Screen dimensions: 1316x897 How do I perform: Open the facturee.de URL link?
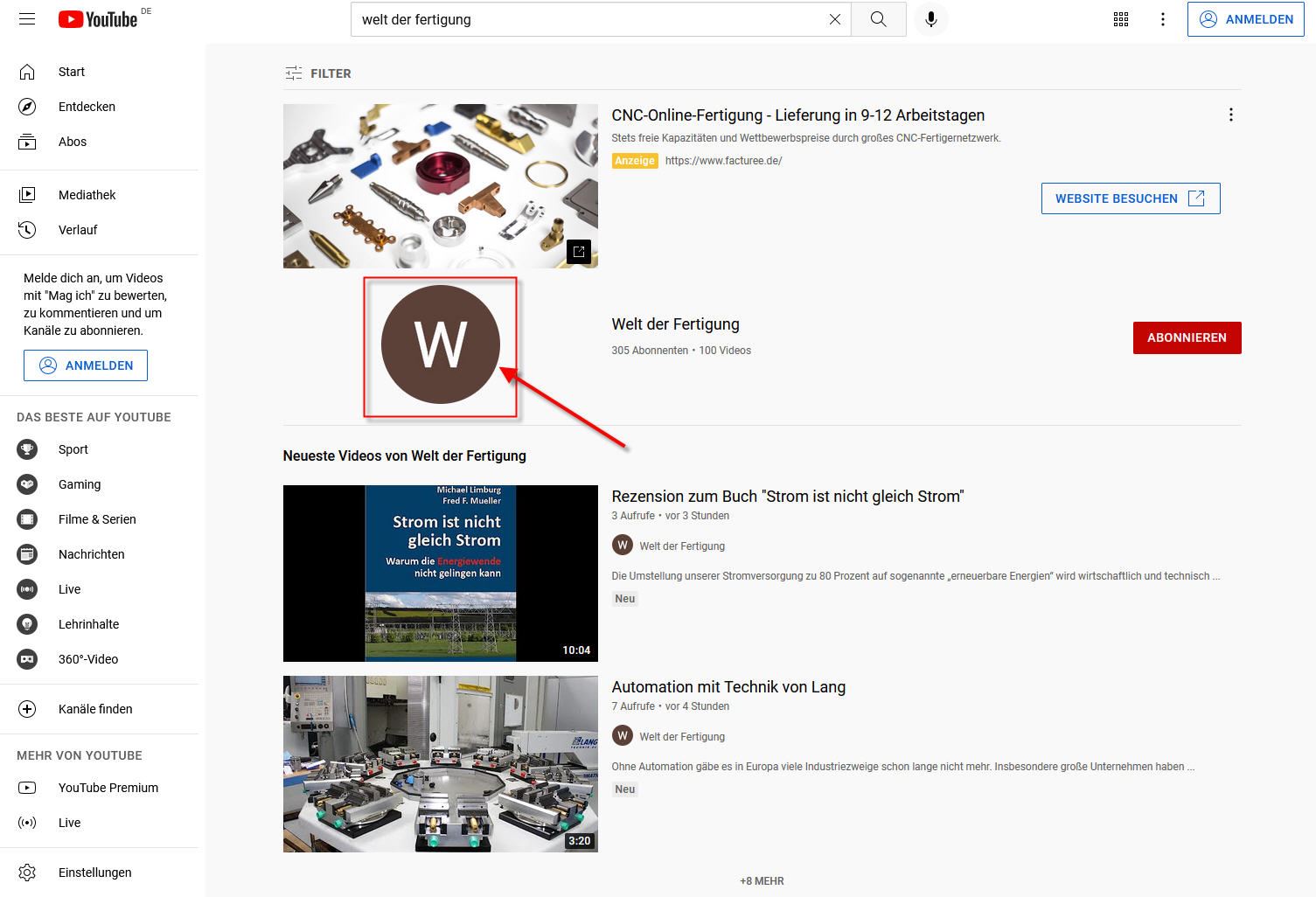click(723, 161)
